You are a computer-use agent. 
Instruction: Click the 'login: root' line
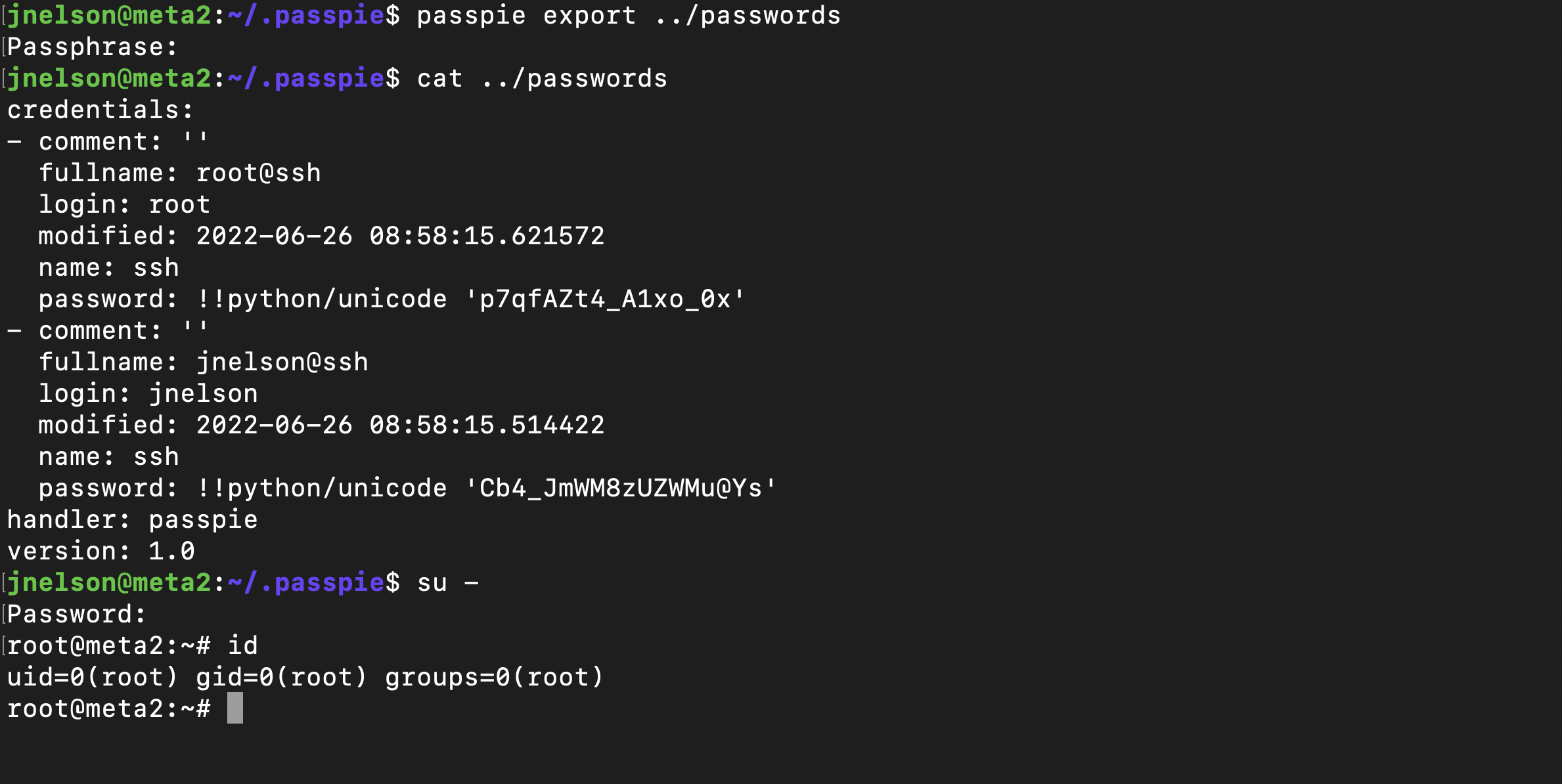click(x=124, y=205)
